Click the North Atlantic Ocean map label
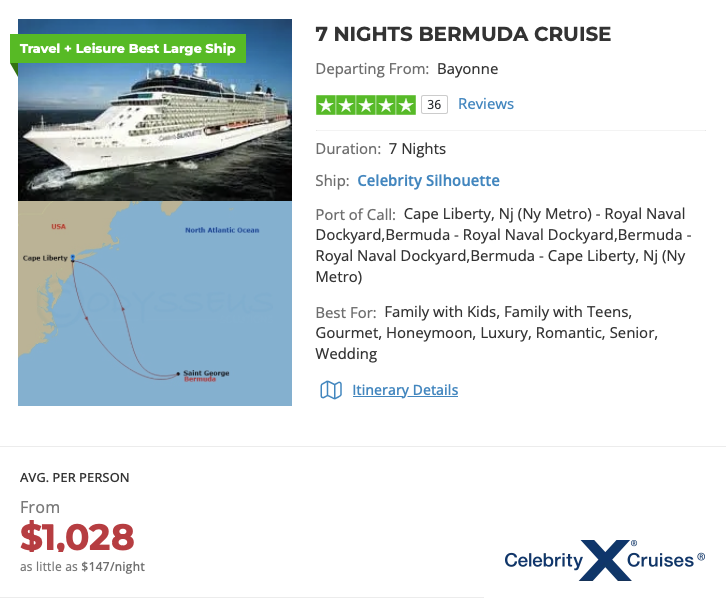 tap(222, 230)
